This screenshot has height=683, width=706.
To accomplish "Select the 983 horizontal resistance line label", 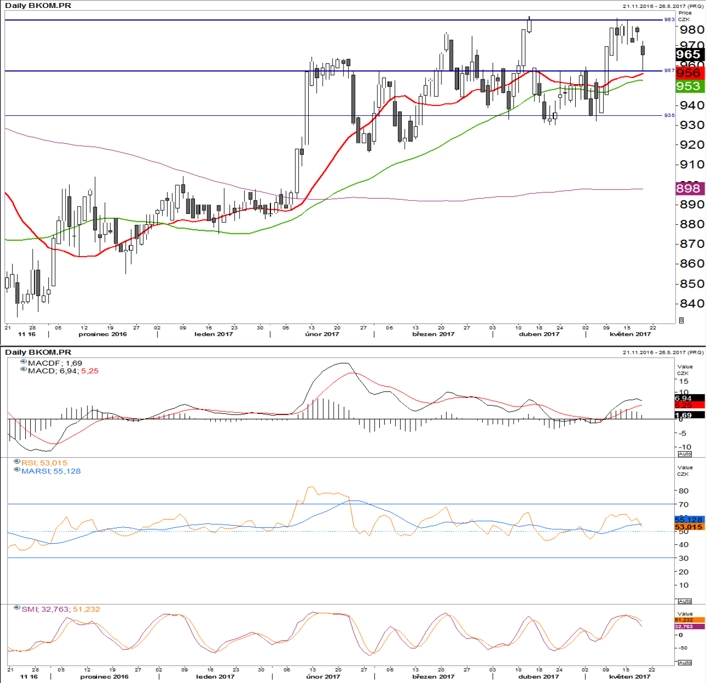I will tap(670, 20).
